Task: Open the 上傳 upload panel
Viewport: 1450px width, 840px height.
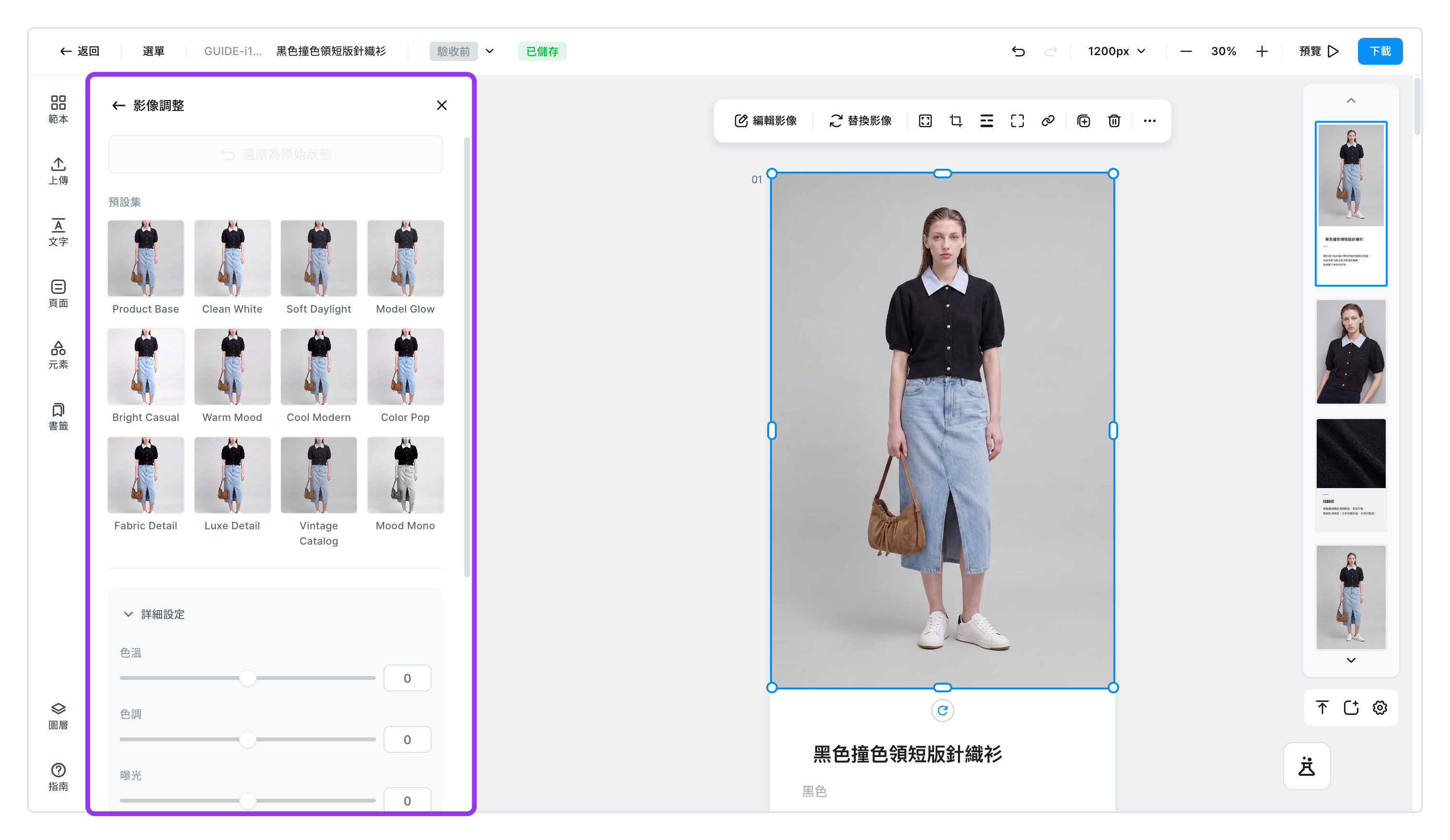Action: click(x=58, y=171)
